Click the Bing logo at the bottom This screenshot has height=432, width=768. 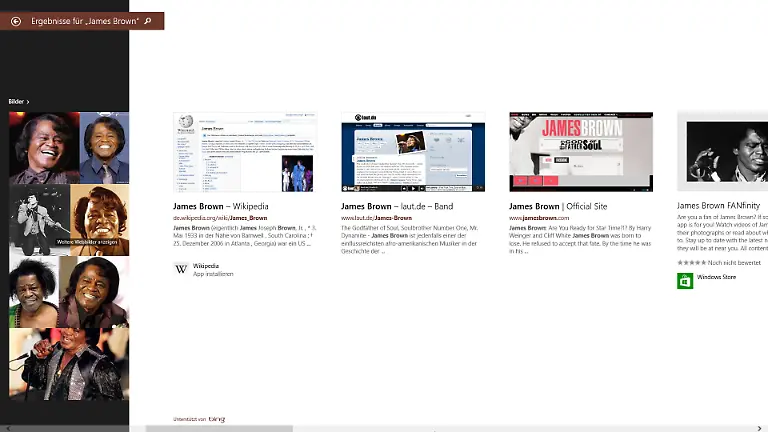point(215,419)
